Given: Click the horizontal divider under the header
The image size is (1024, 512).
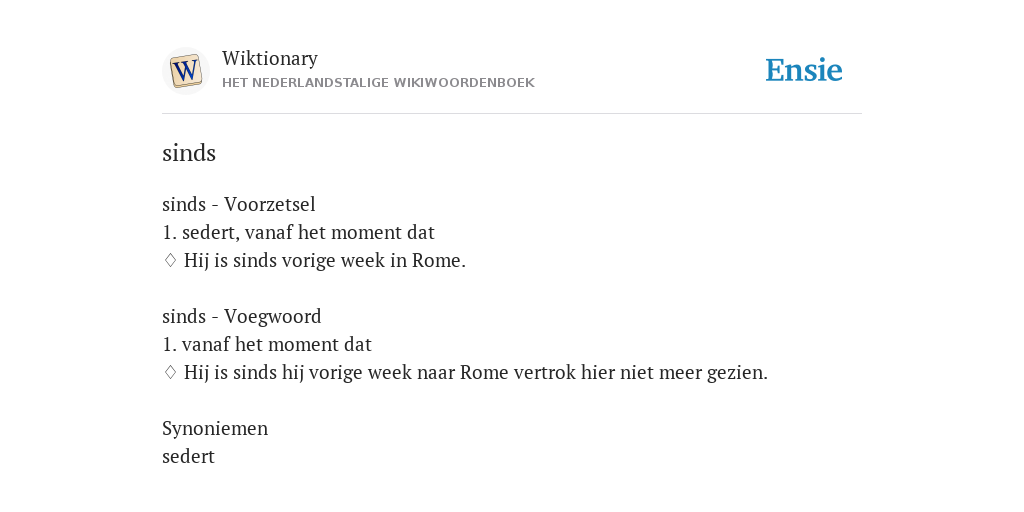Looking at the screenshot, I should pos(512,114).
